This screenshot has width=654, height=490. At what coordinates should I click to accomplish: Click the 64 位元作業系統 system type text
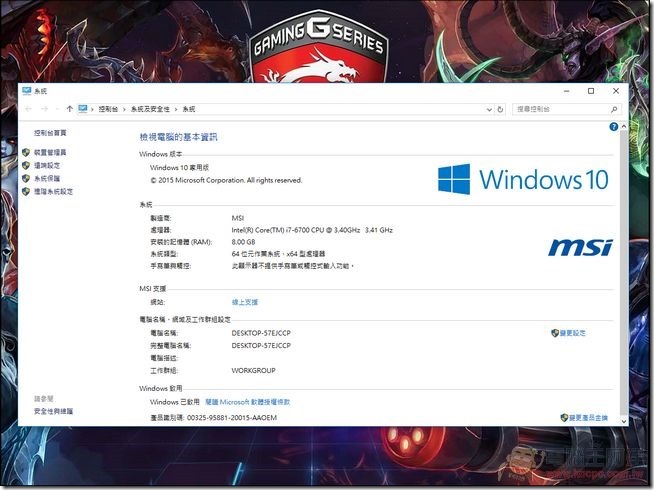(x=278, y=254)
